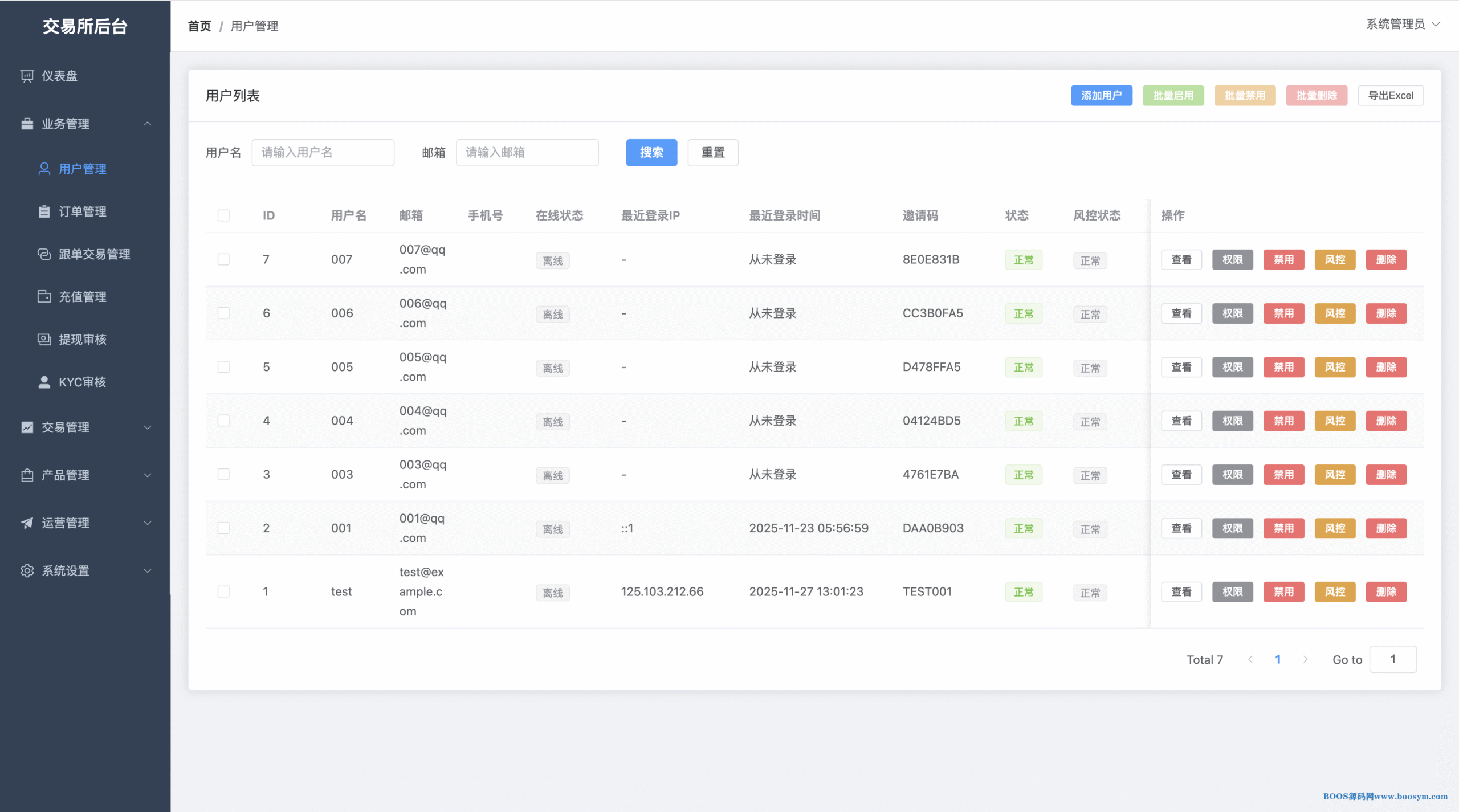Open 用户管理 in the sidebar menu

pyautogui.click(x=83, y=169)
